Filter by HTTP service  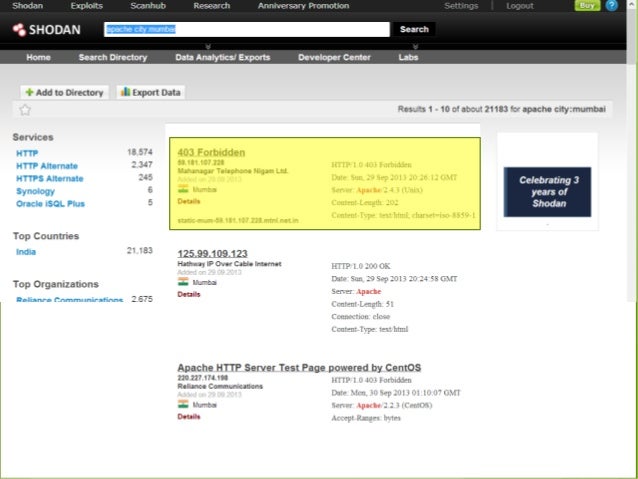(27, 153)
